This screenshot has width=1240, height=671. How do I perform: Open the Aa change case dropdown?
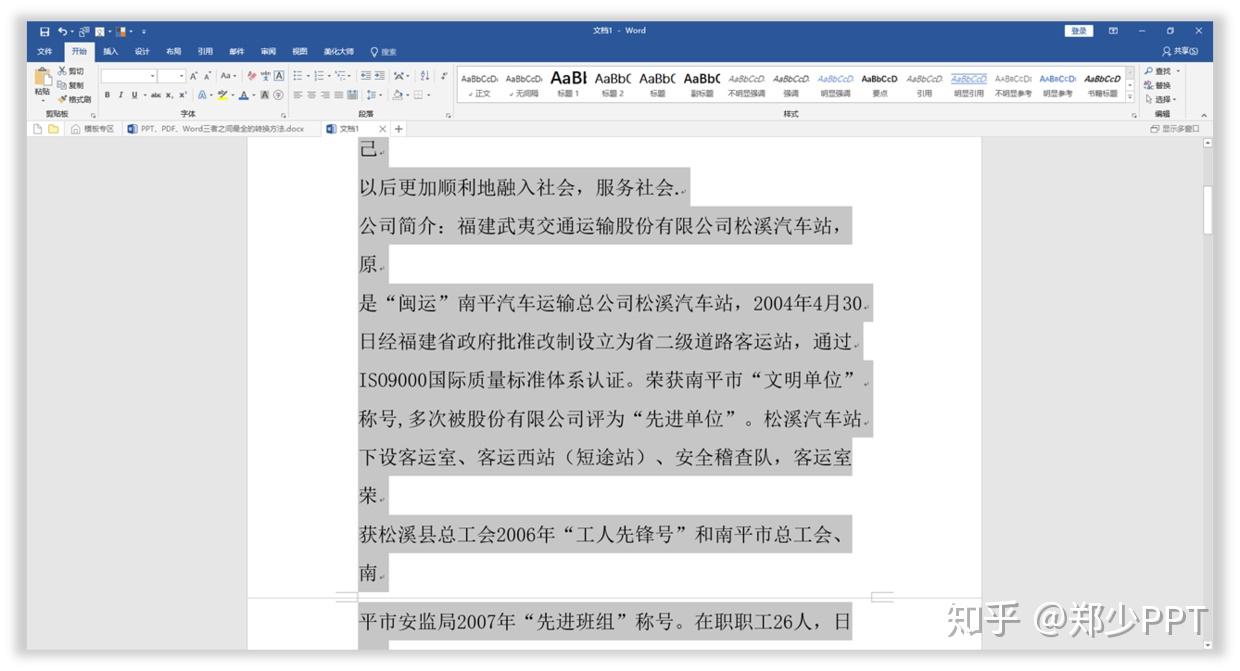(228, 76)
